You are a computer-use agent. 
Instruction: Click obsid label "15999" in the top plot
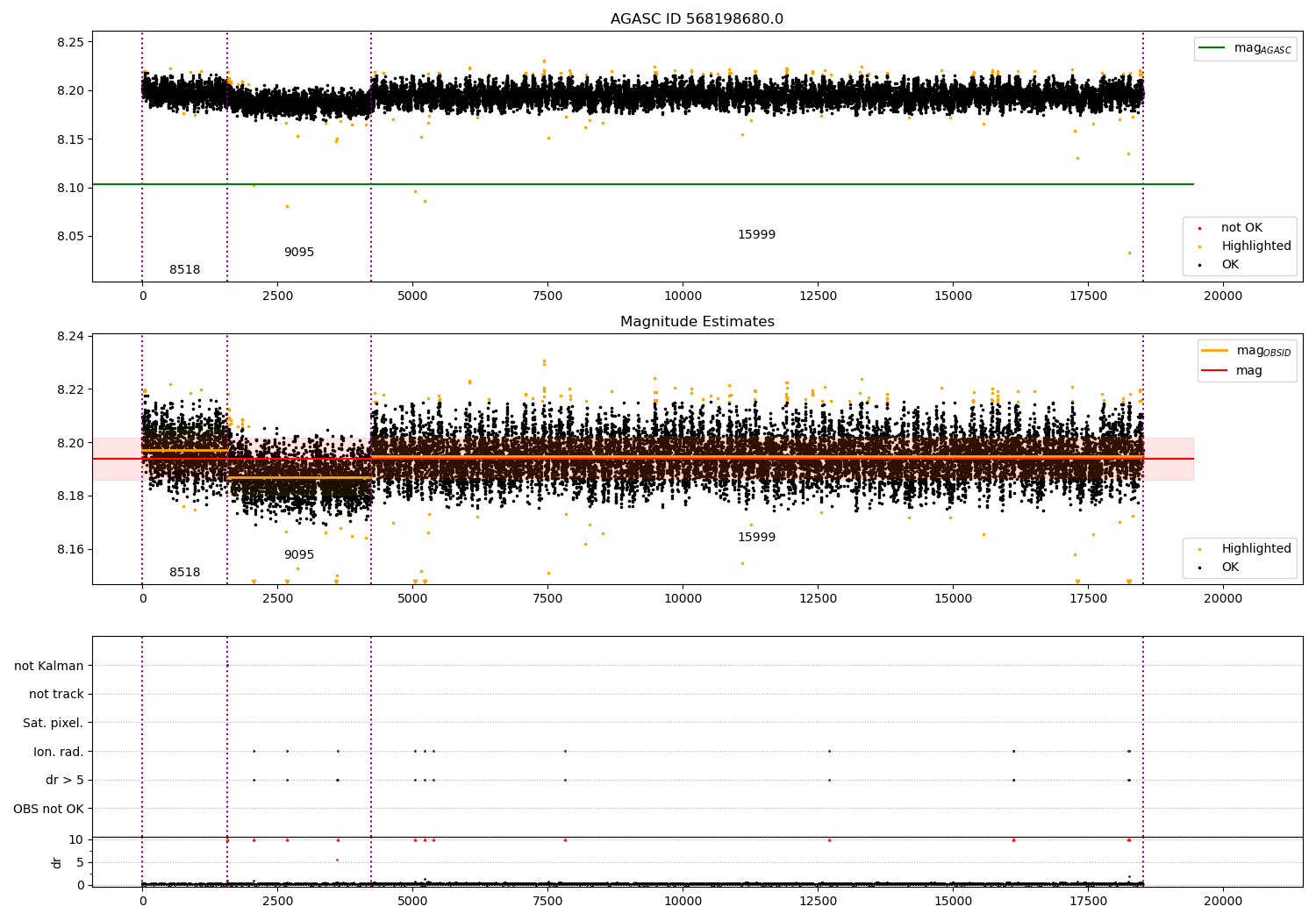(756, 235)
